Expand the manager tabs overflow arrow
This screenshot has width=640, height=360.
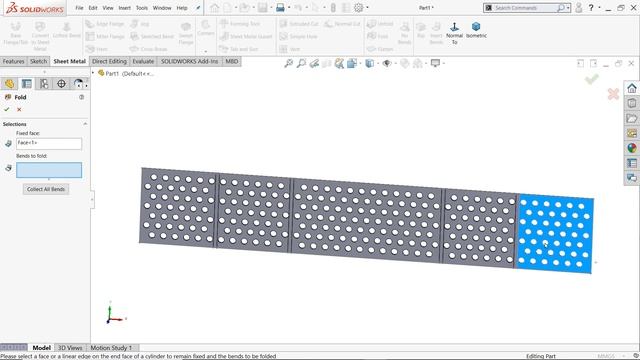[86, 85]
